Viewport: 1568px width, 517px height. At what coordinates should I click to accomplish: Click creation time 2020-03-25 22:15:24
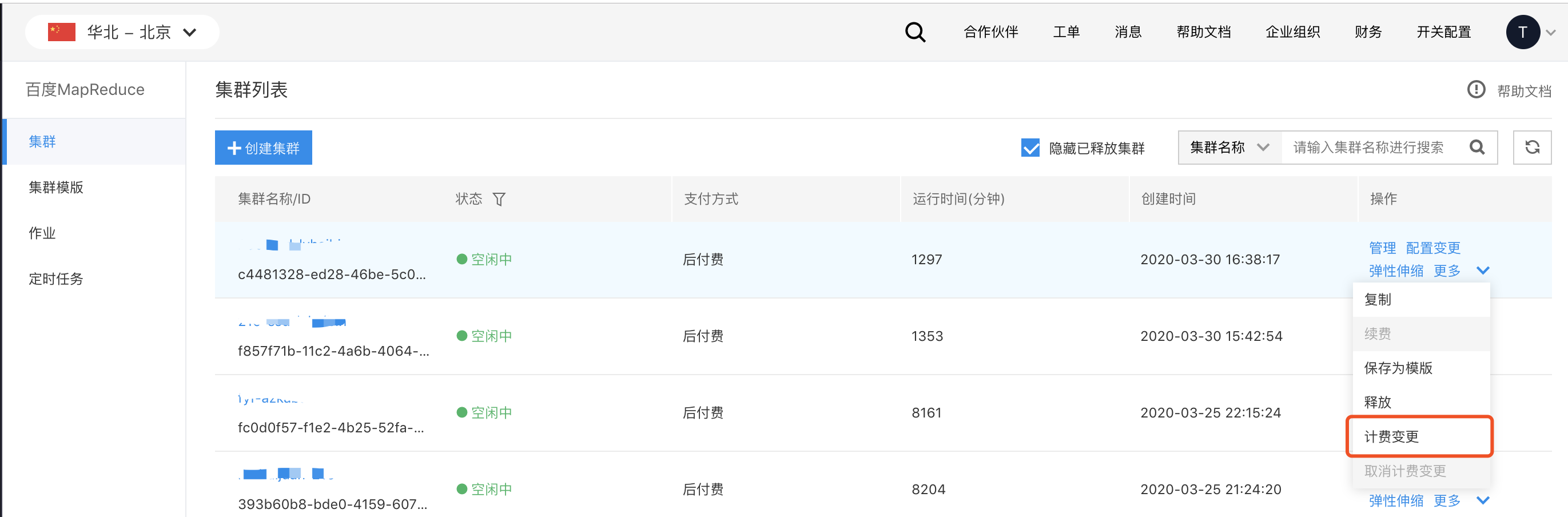tap(1210, 413)
